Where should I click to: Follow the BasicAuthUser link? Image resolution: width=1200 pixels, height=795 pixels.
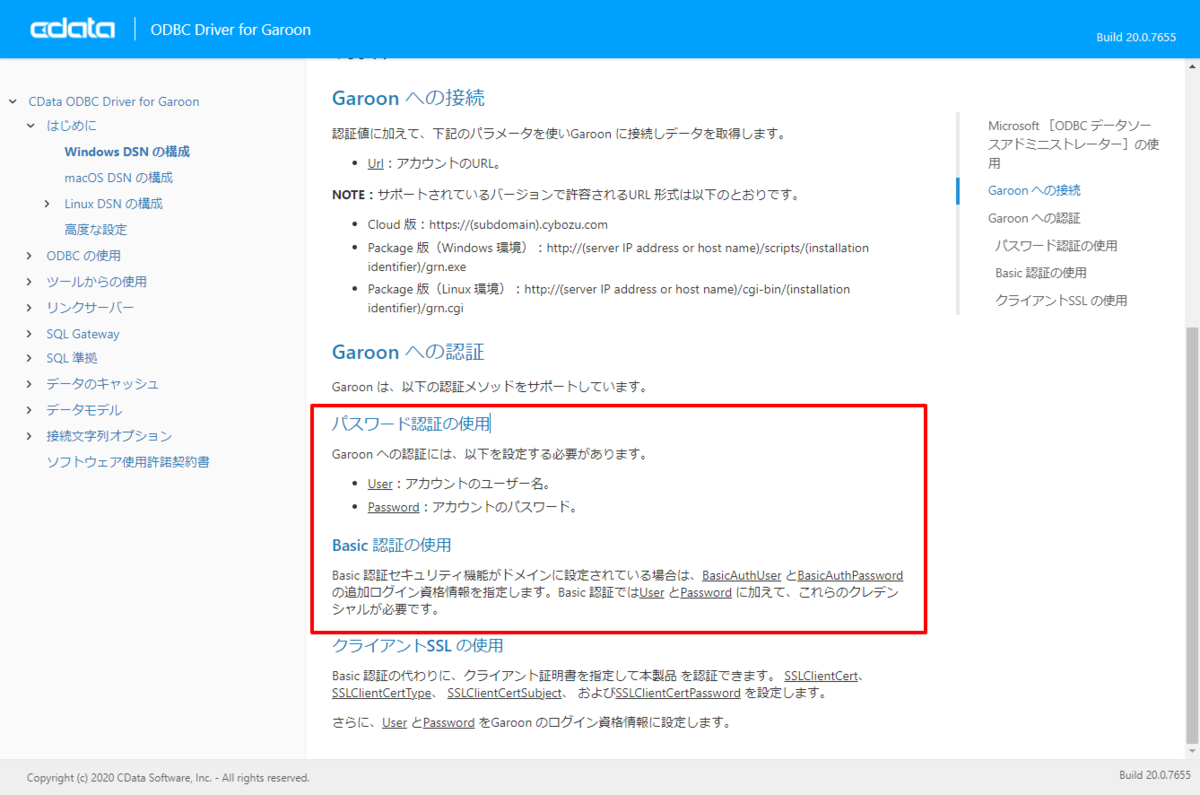pos(741,576)
